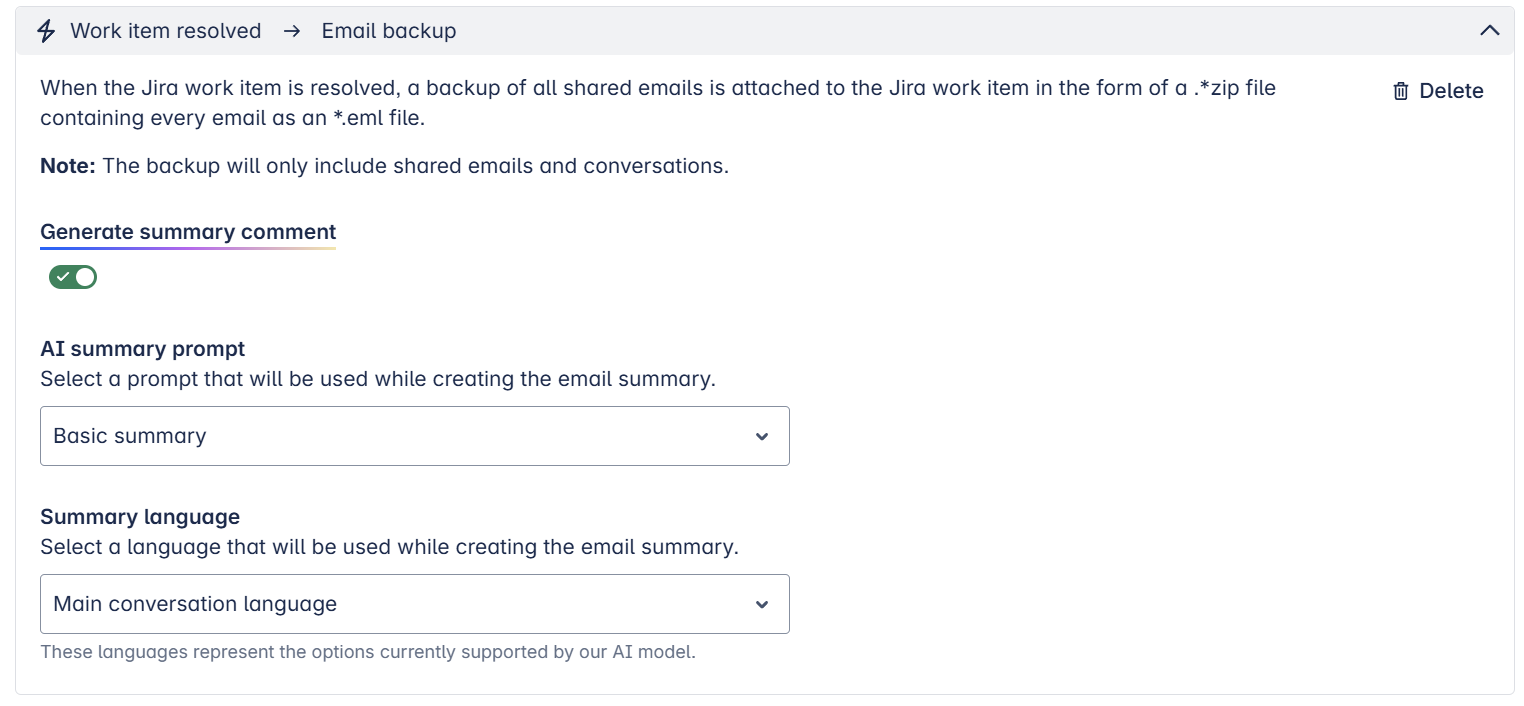
Task: Click the Basic summary dropdown chevron
Action: [762, 436]
